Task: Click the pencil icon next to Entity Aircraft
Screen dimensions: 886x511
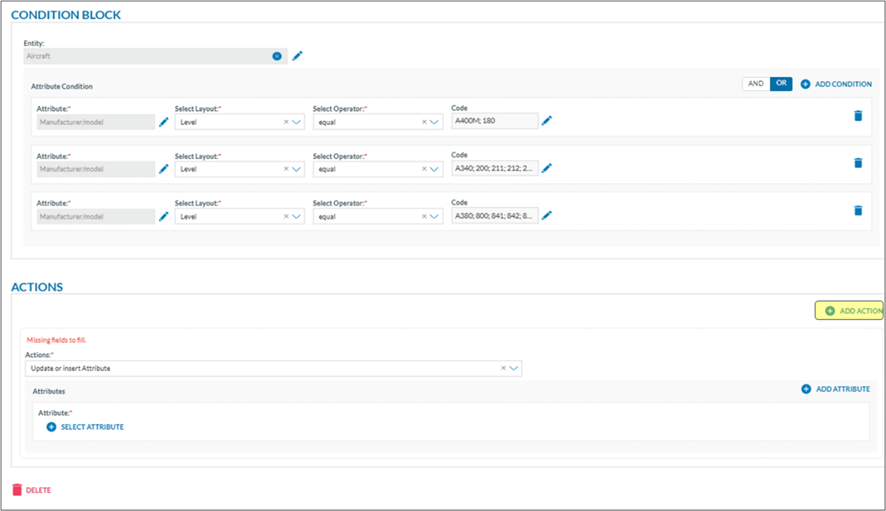Action: (297, 56)
